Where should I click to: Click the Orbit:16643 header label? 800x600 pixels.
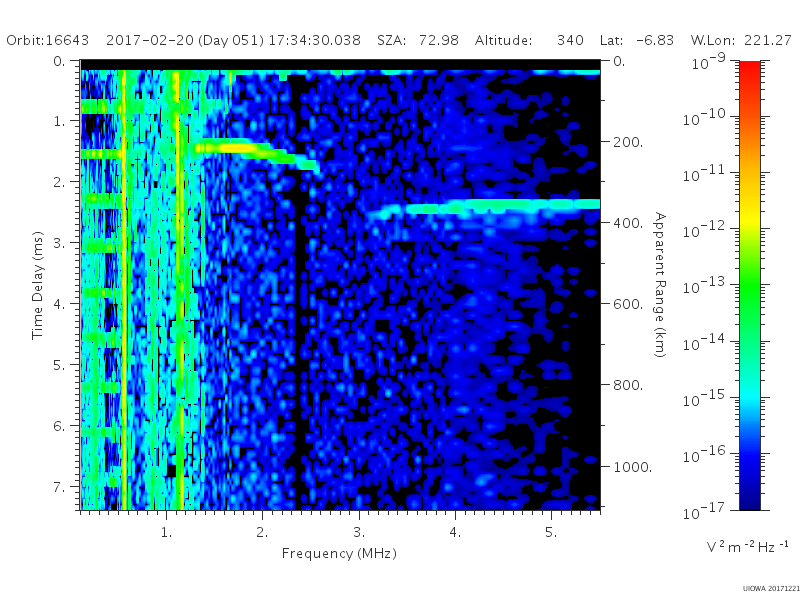pyautogui.click(x=47, y=40)
